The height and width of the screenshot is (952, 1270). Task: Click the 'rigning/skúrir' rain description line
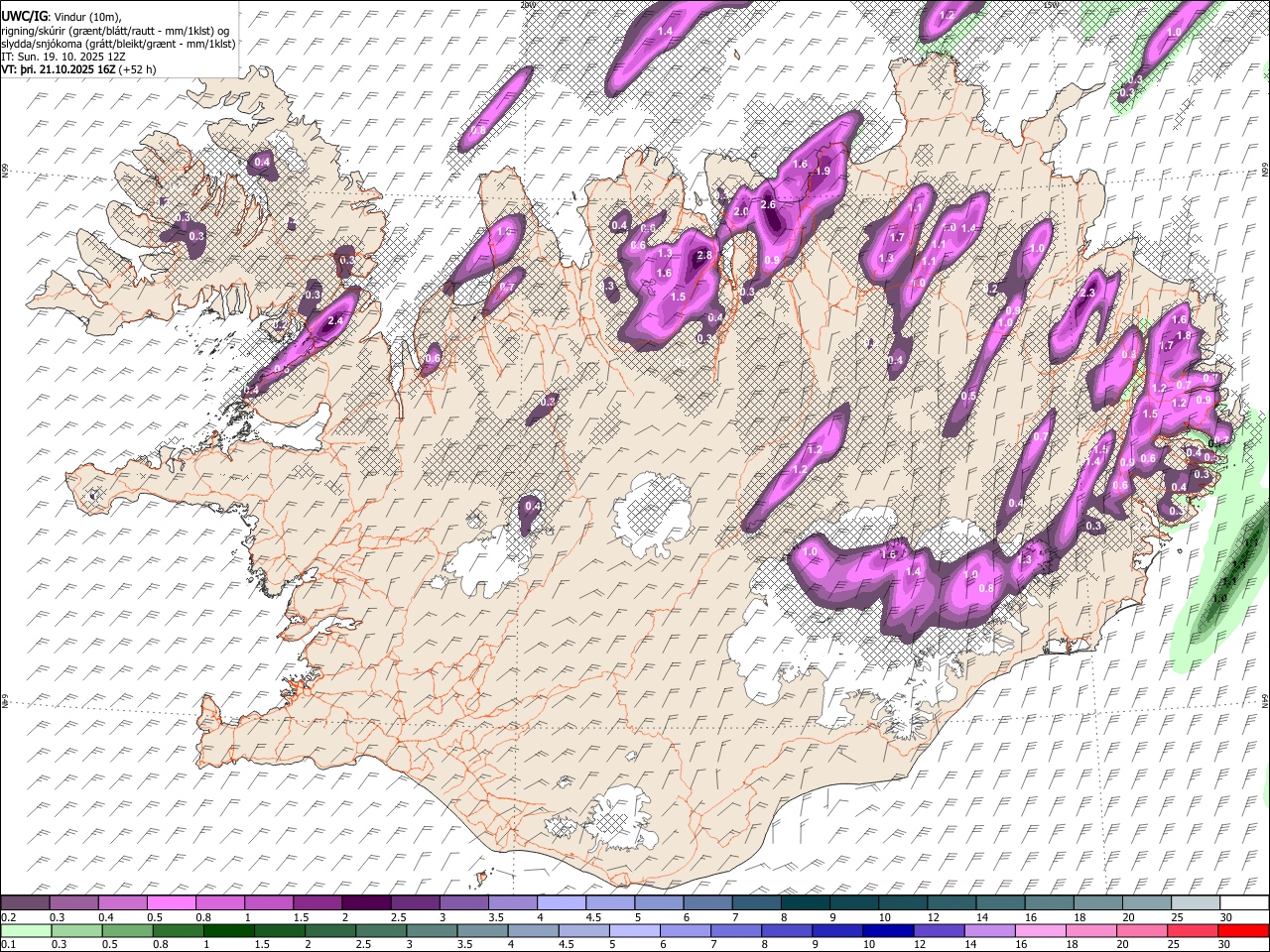[116, 30]
